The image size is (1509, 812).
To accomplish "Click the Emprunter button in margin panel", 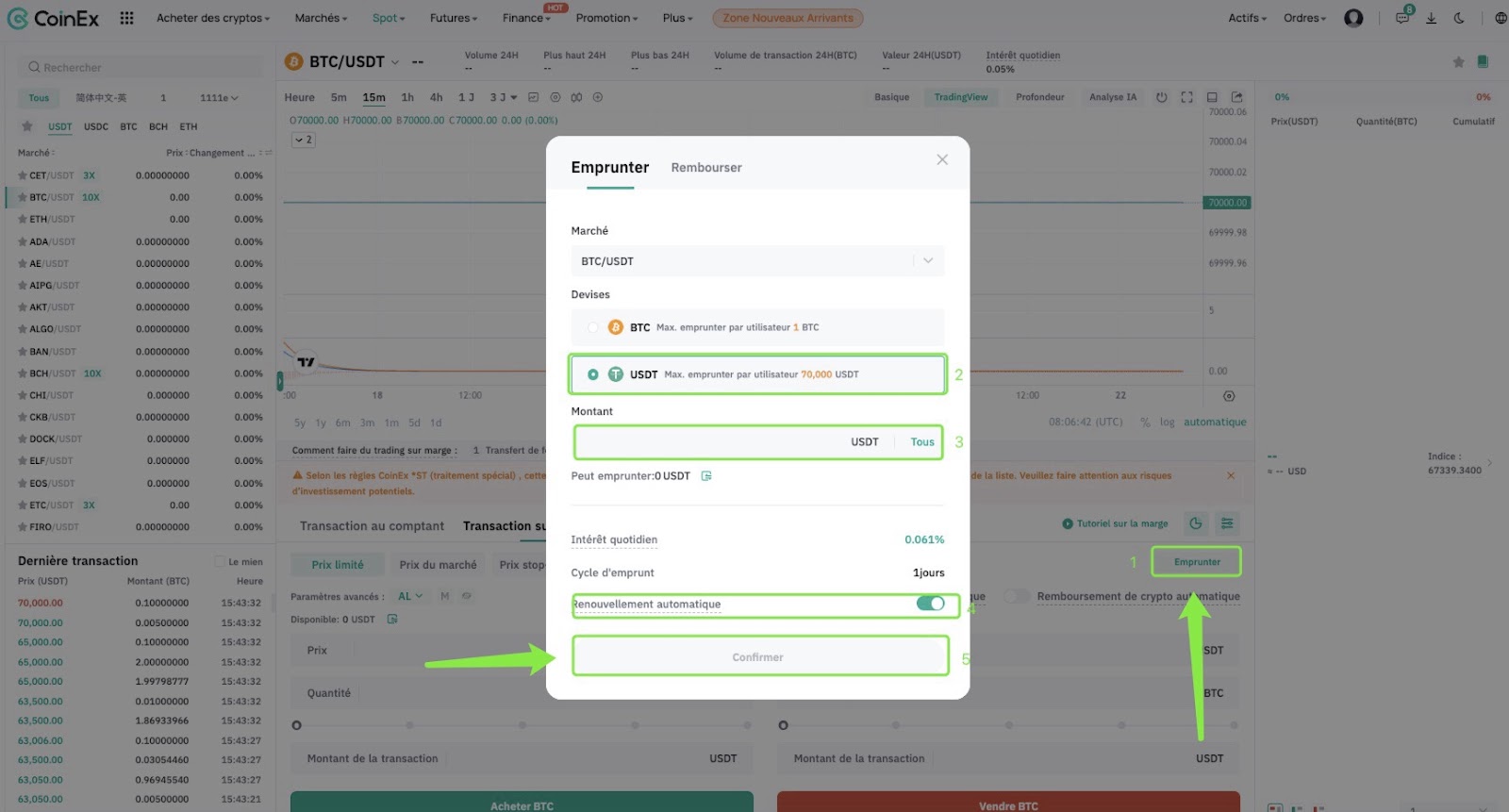I will [x=1197, y=562].
